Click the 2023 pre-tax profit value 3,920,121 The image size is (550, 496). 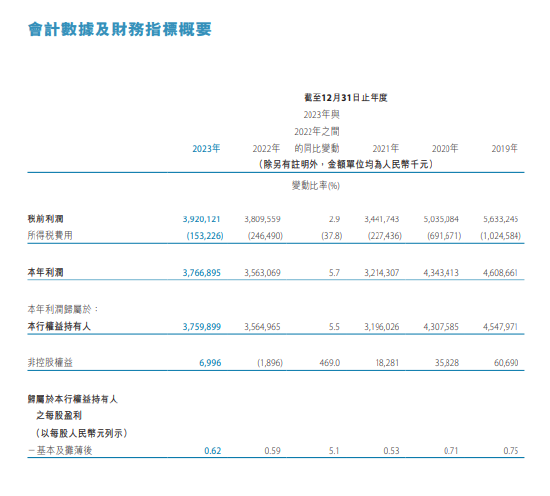(201, 219)
